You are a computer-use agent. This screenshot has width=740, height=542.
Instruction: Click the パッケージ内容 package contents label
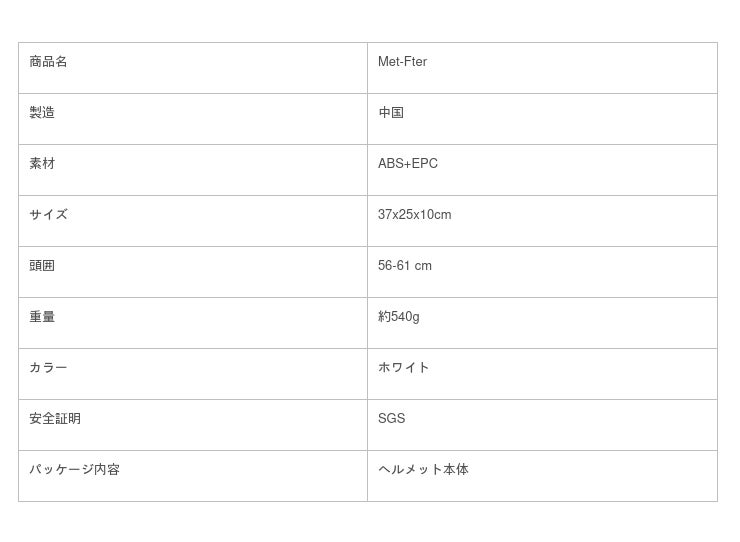click(74, 470)
